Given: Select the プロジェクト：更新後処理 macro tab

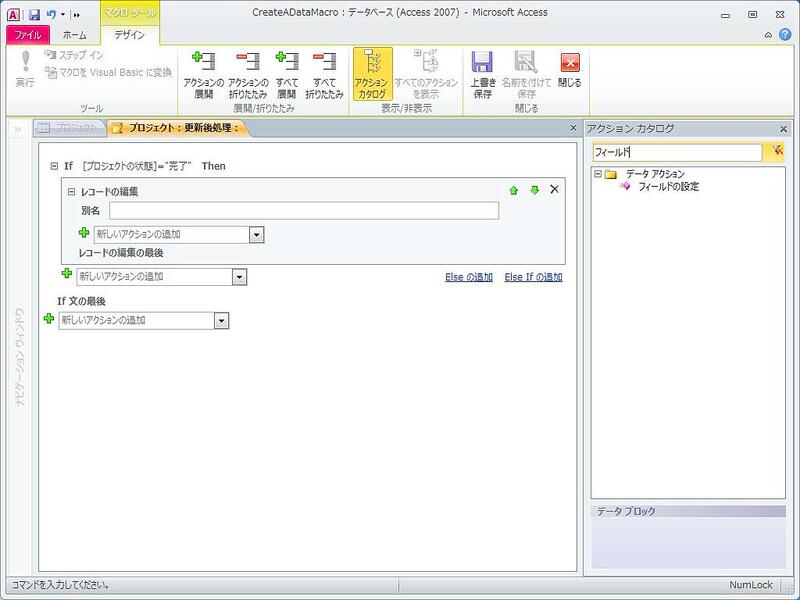Looking at the screenshot, I should 179,128.
